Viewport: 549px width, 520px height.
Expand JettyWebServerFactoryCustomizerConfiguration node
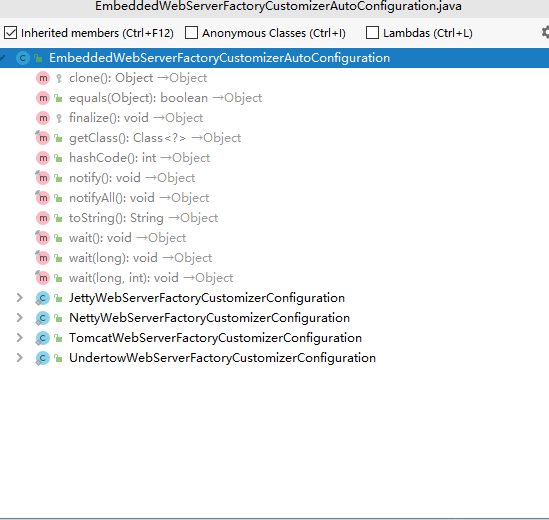(20, 298)
